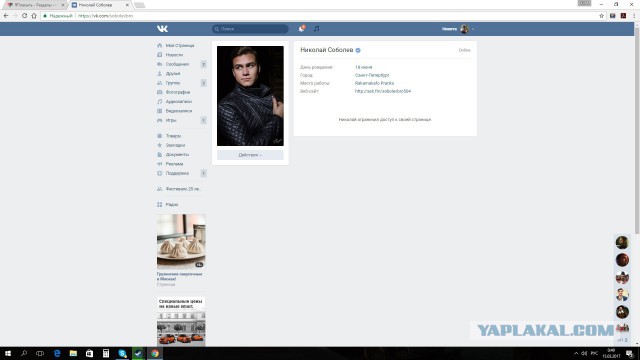The height and width of the screenshot is (360, 640).
Task: Open the ask.fm website link
Action: [x=383, y=91]
